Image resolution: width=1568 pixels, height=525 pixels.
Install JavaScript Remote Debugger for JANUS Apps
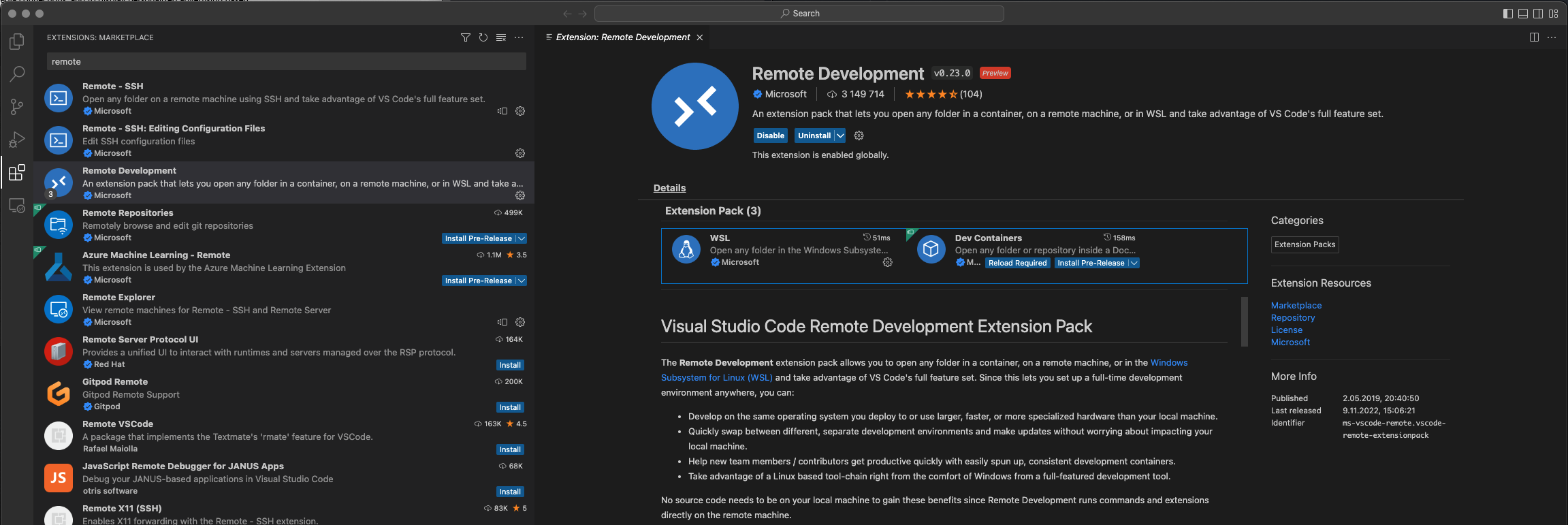(510, 492)
